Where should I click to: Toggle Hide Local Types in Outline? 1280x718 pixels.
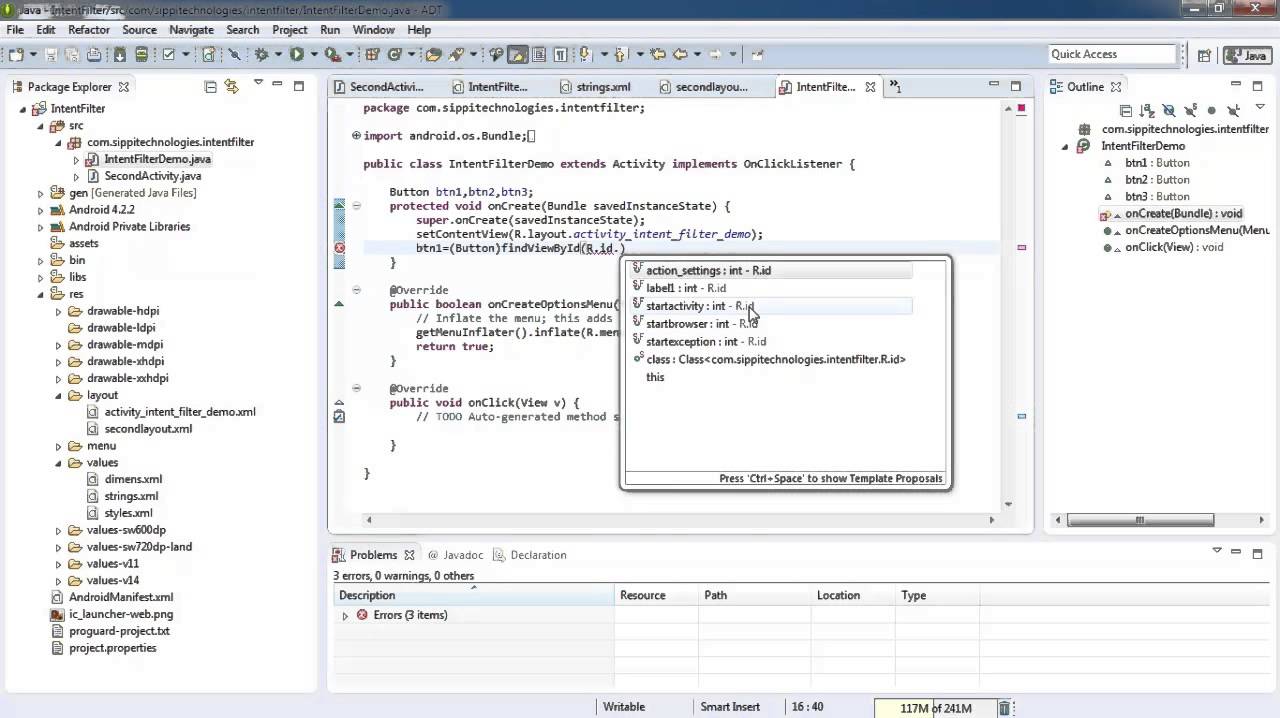[x=1233, y=111]
